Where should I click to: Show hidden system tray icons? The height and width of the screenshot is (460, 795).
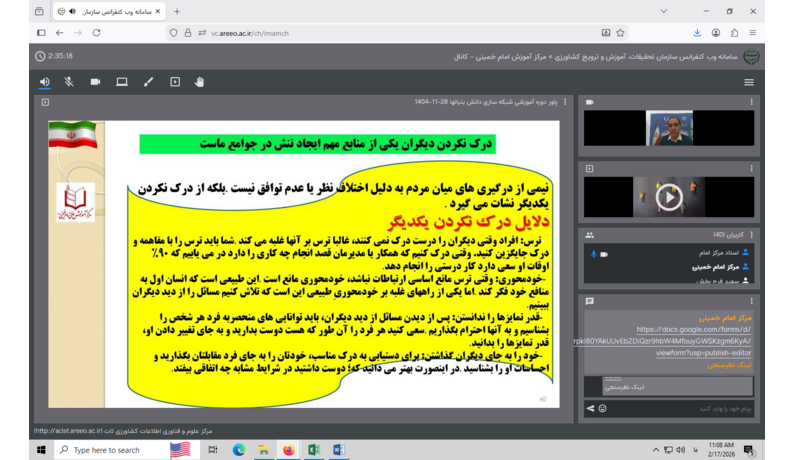[x=656, y=450]
